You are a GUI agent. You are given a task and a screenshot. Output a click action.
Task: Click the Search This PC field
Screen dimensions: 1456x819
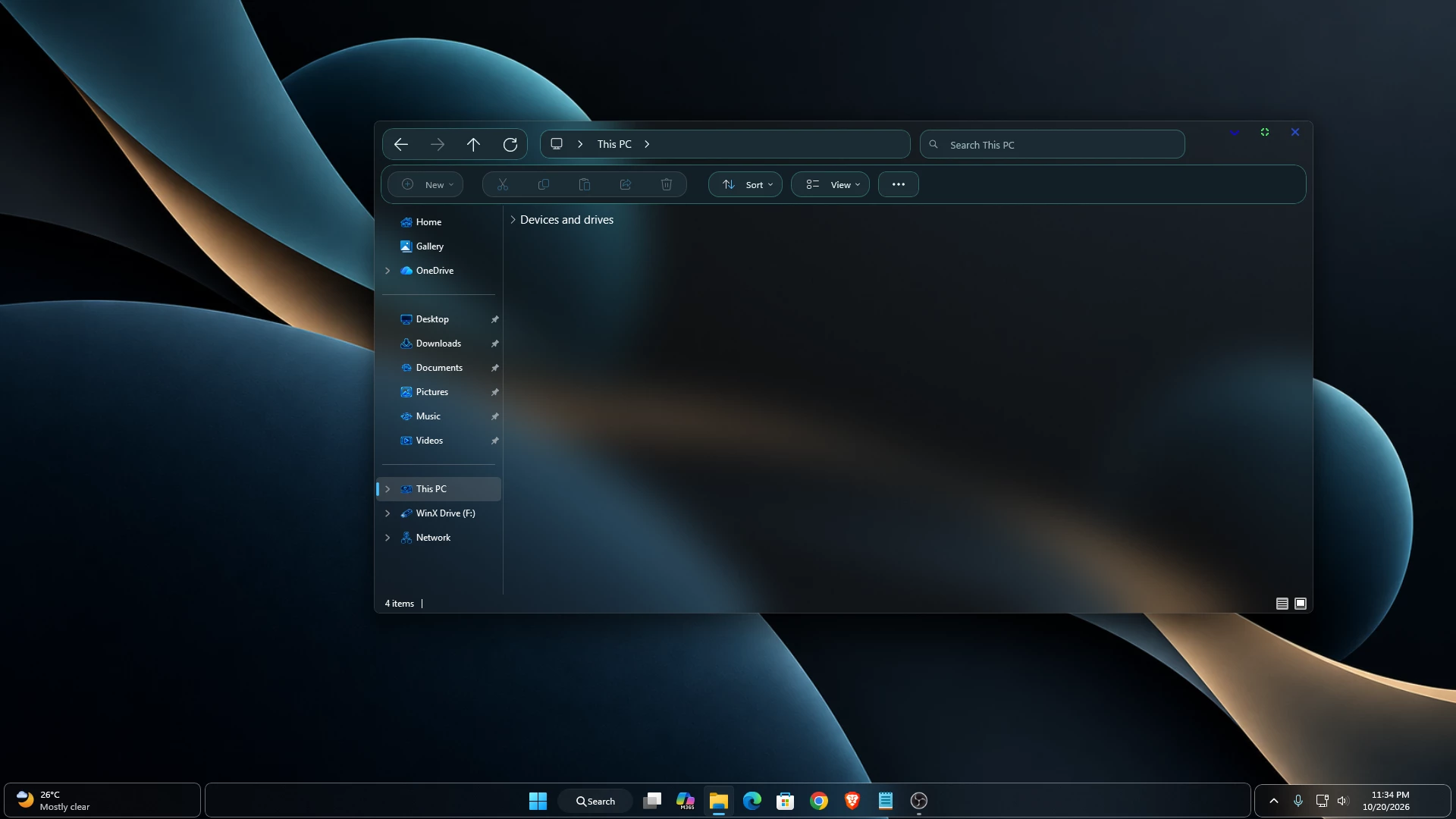tap(1052, 144)
